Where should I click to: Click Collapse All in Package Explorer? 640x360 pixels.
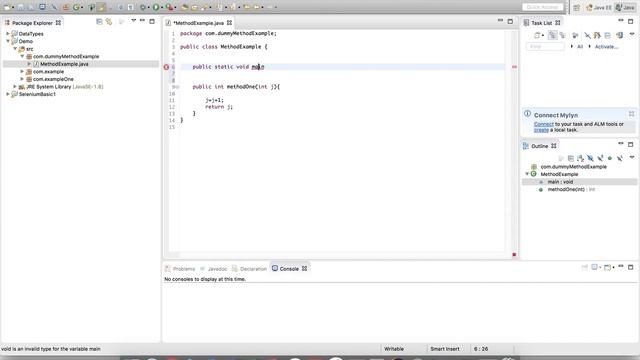[x=99, y=22]
